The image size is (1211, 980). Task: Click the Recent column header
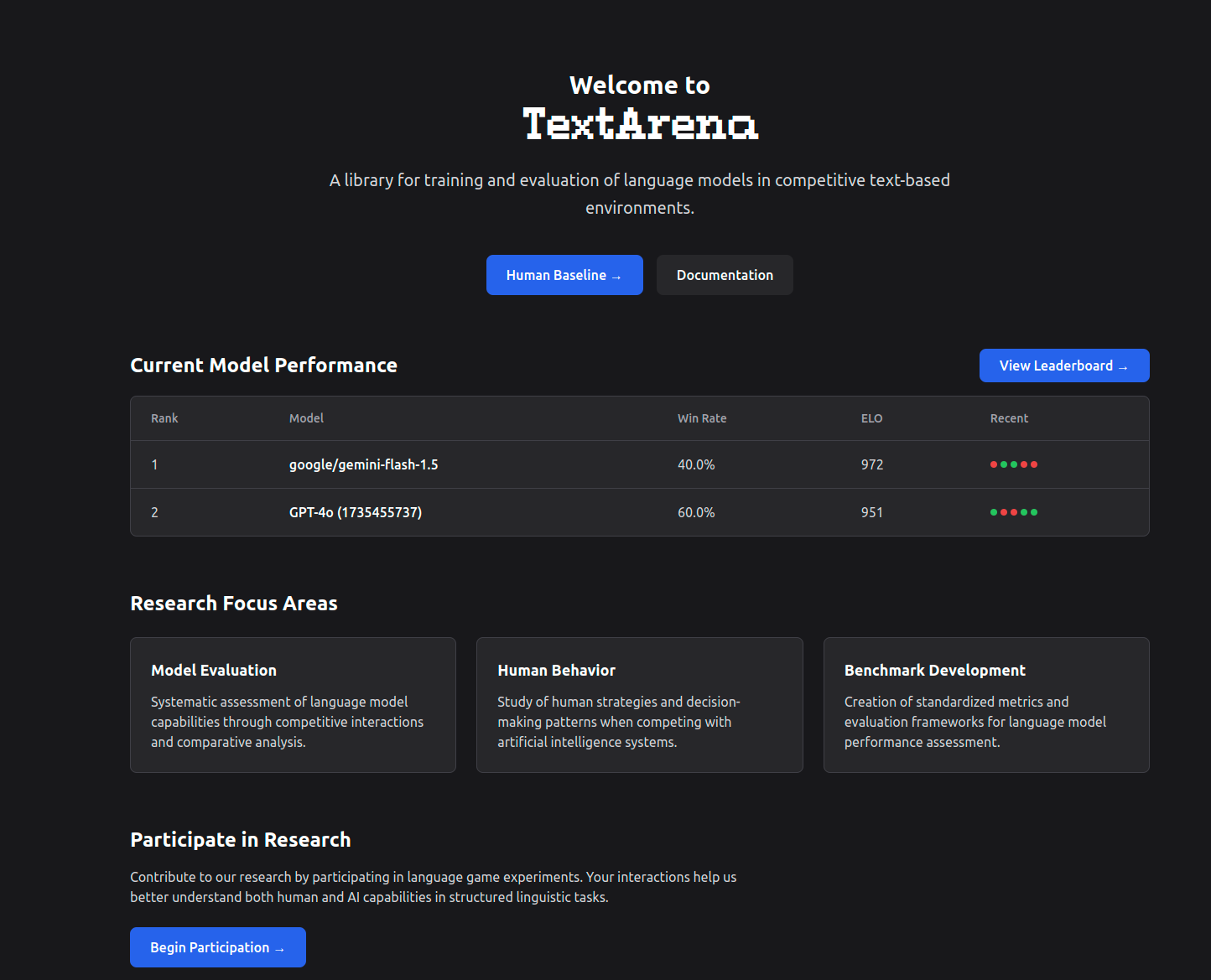[x=1009, y=418]
